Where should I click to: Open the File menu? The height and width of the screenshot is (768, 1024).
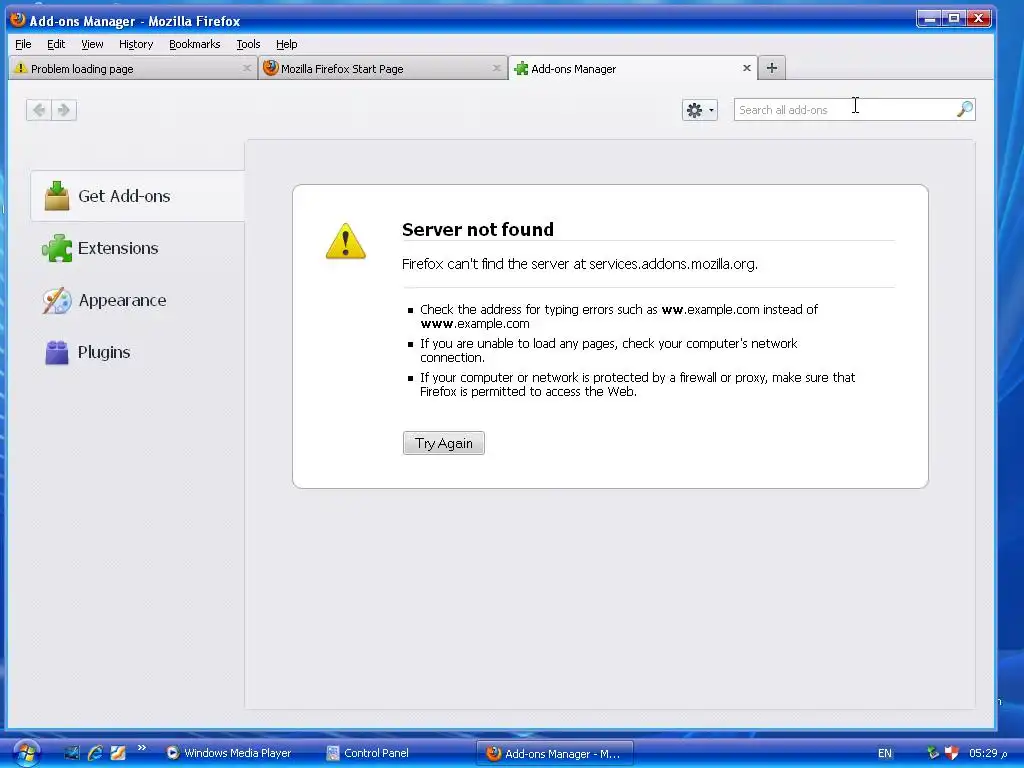(x=23, y=44)
